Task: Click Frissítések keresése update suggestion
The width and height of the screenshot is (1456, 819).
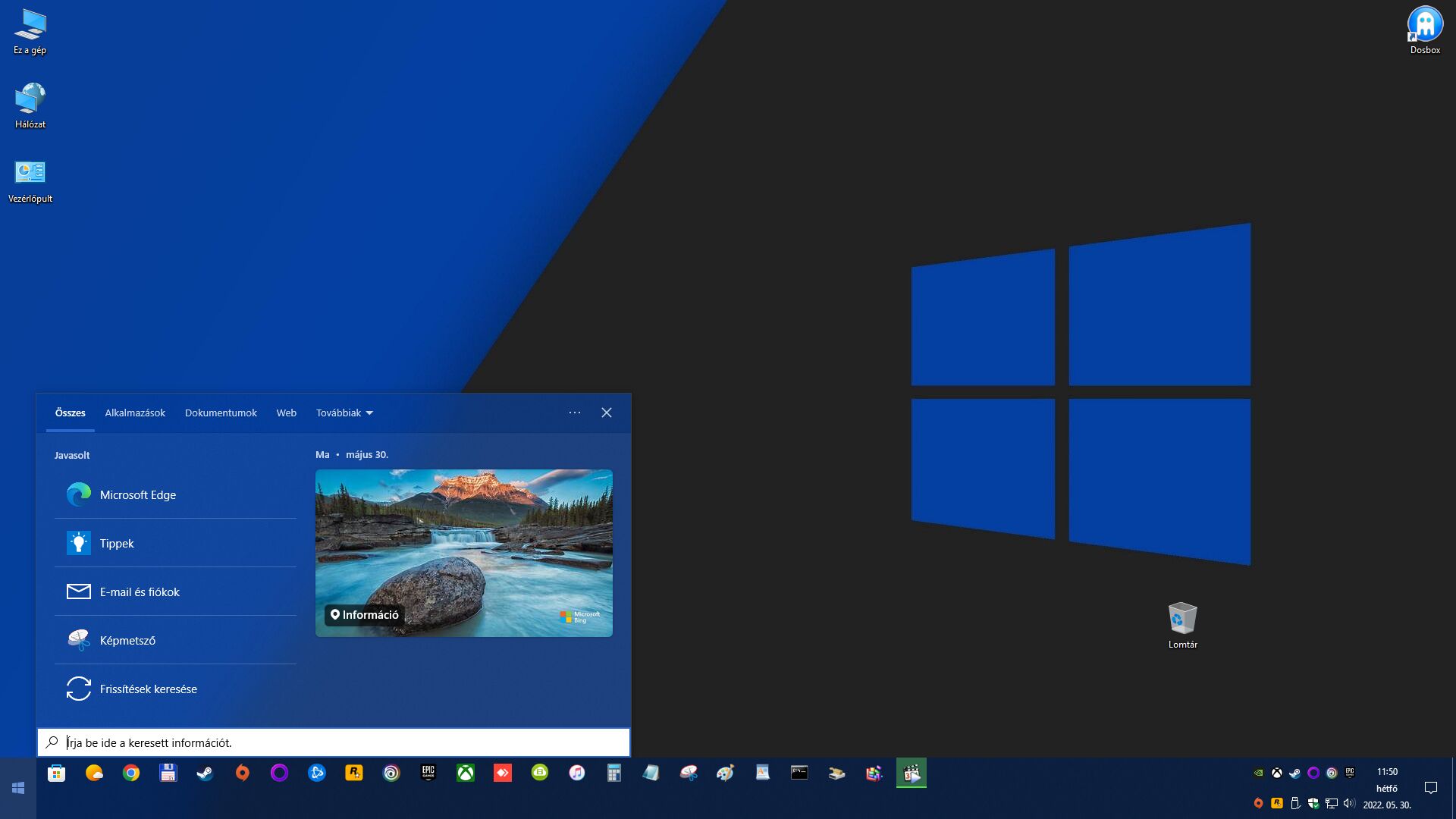Action: 148,689
